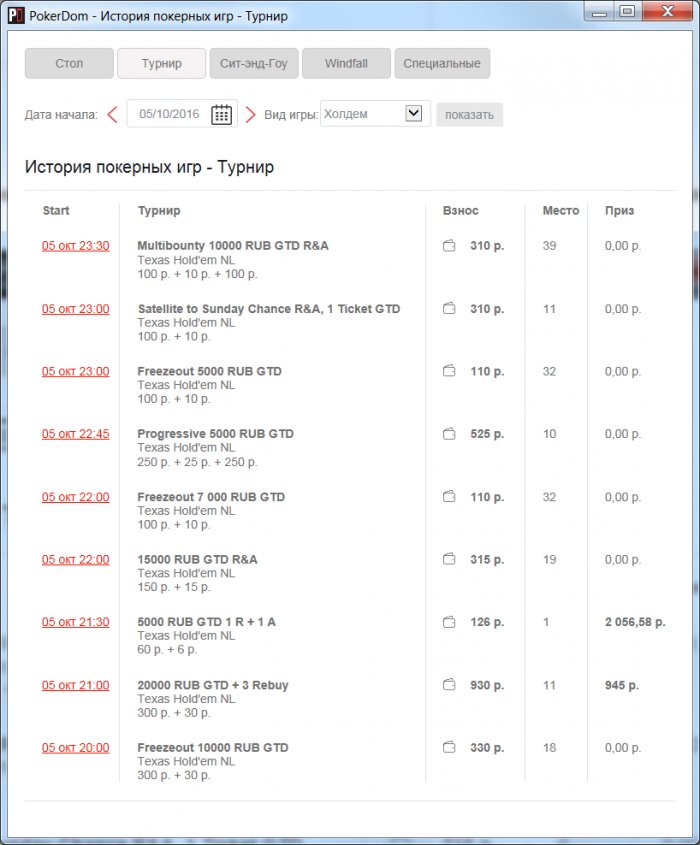Image resolution: width=700 pixels, height=845 pixels.
Task: Click wallet icon in 15000 RUB GTD R&A row
Action: pos(449,559)
